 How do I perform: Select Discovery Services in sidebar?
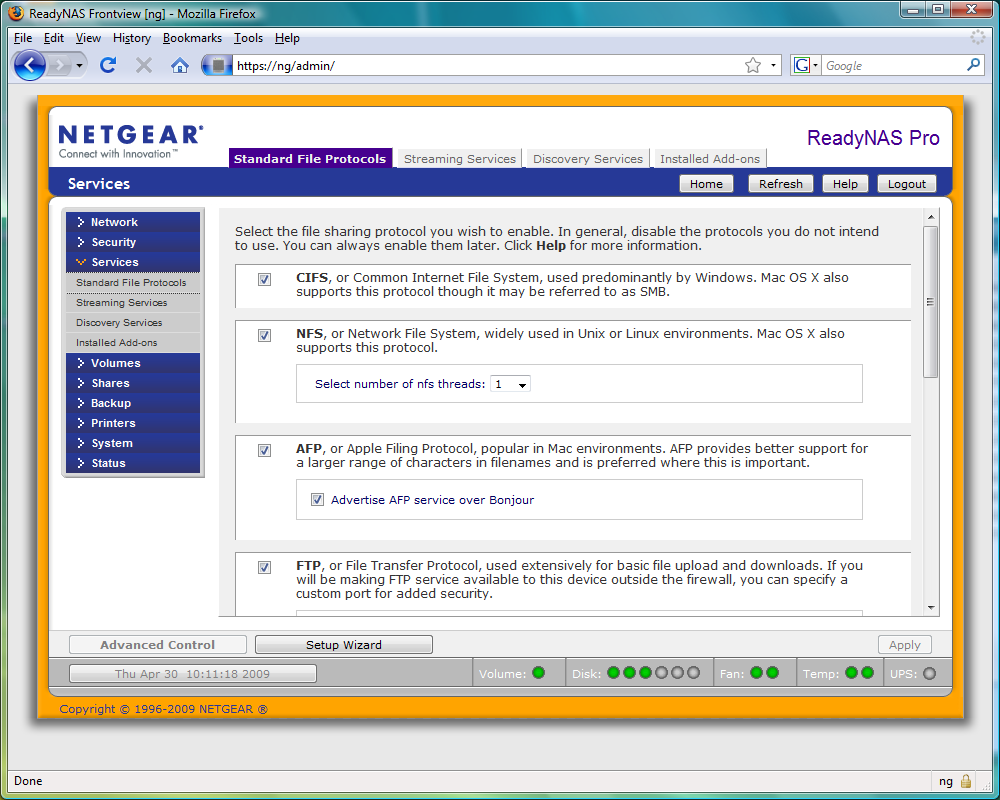133,322
